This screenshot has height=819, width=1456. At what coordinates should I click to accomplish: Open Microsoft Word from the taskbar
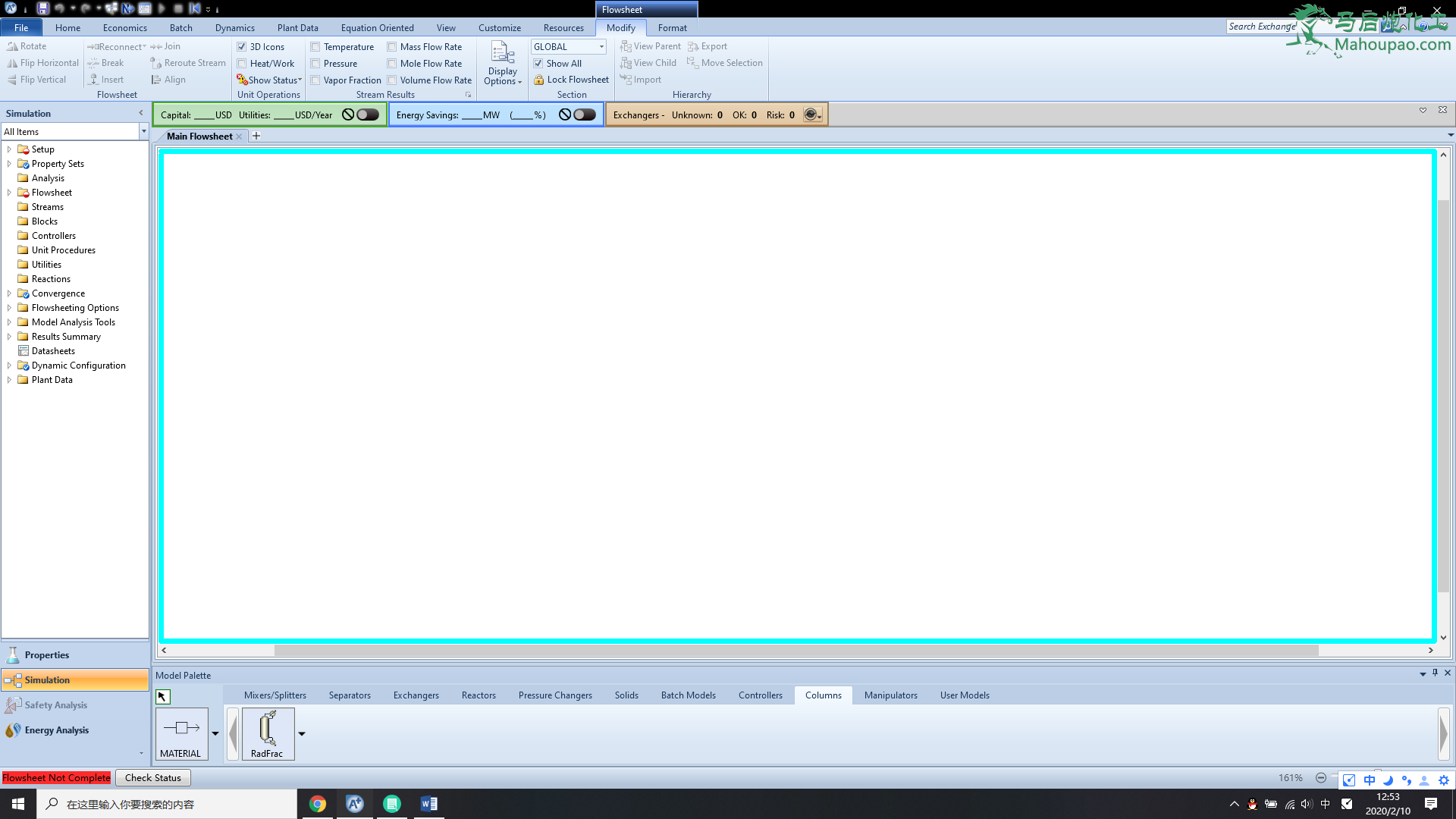point(428,804)
